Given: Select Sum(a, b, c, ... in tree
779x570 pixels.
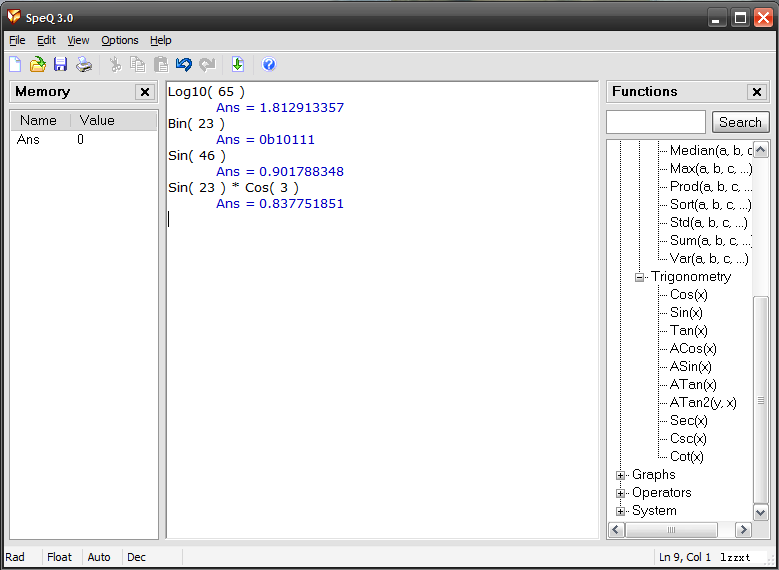Looking at the screenshot, I should 711,241.
